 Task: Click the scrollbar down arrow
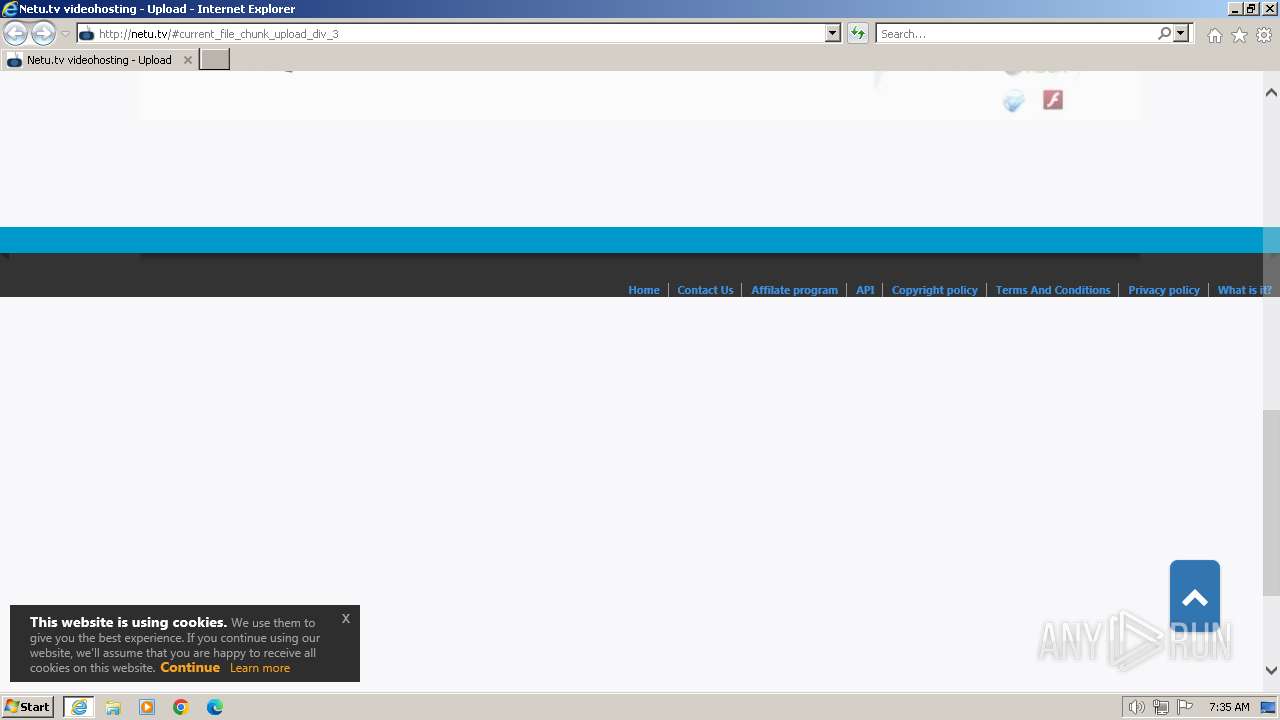[1271, 671]
